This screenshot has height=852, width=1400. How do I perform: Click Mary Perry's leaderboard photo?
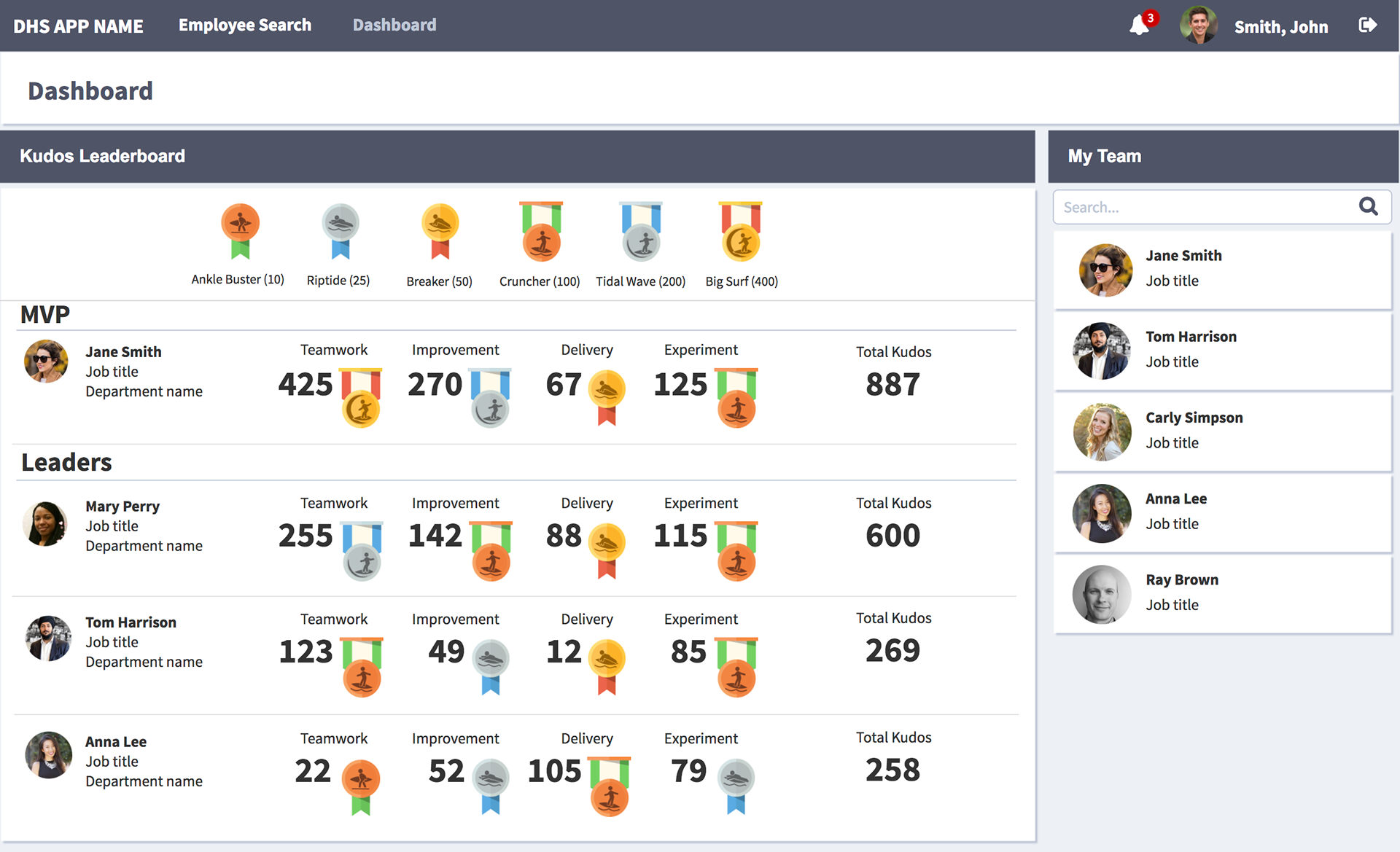(x=45, y=524)
